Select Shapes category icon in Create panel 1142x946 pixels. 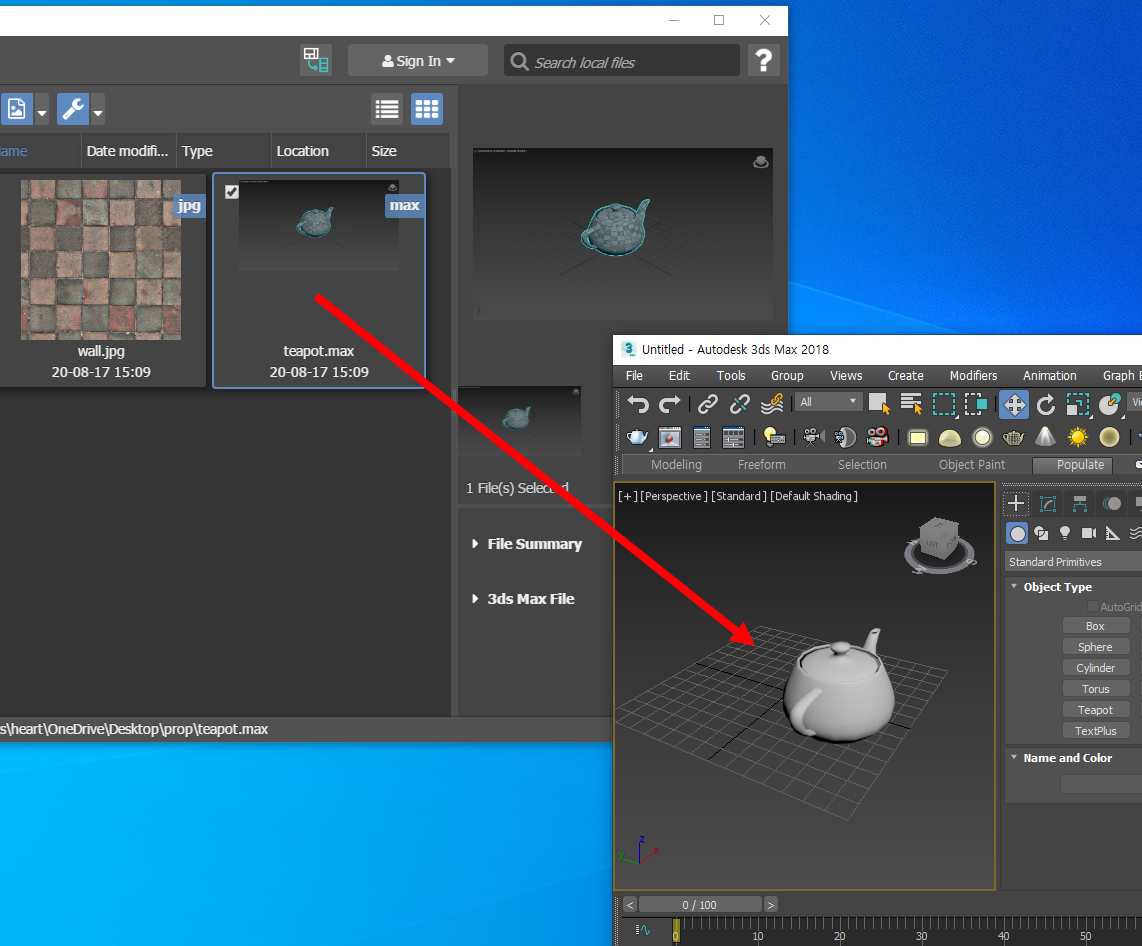1041,534
